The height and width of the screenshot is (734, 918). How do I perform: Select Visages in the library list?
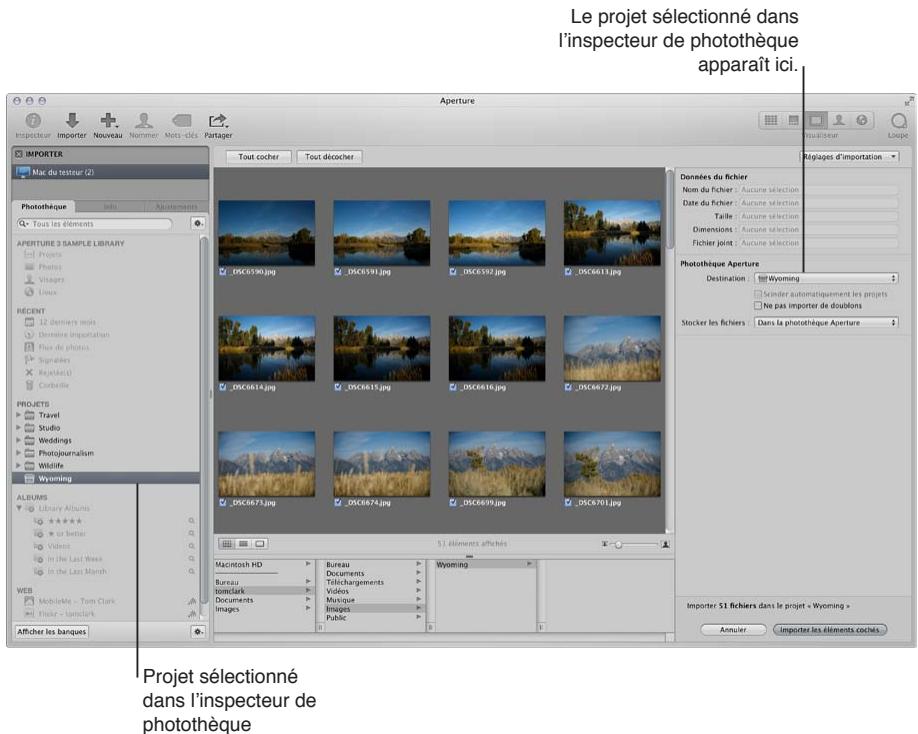tap(51, 280)
